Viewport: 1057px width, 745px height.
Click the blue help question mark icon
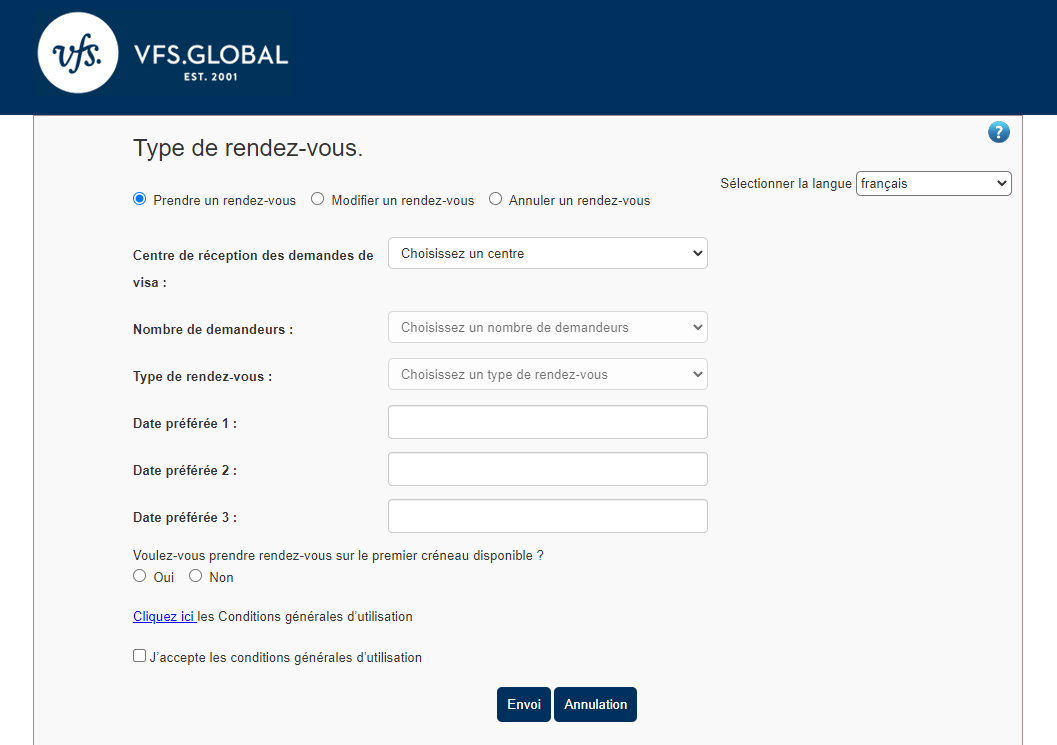click(x=998, y=133)
